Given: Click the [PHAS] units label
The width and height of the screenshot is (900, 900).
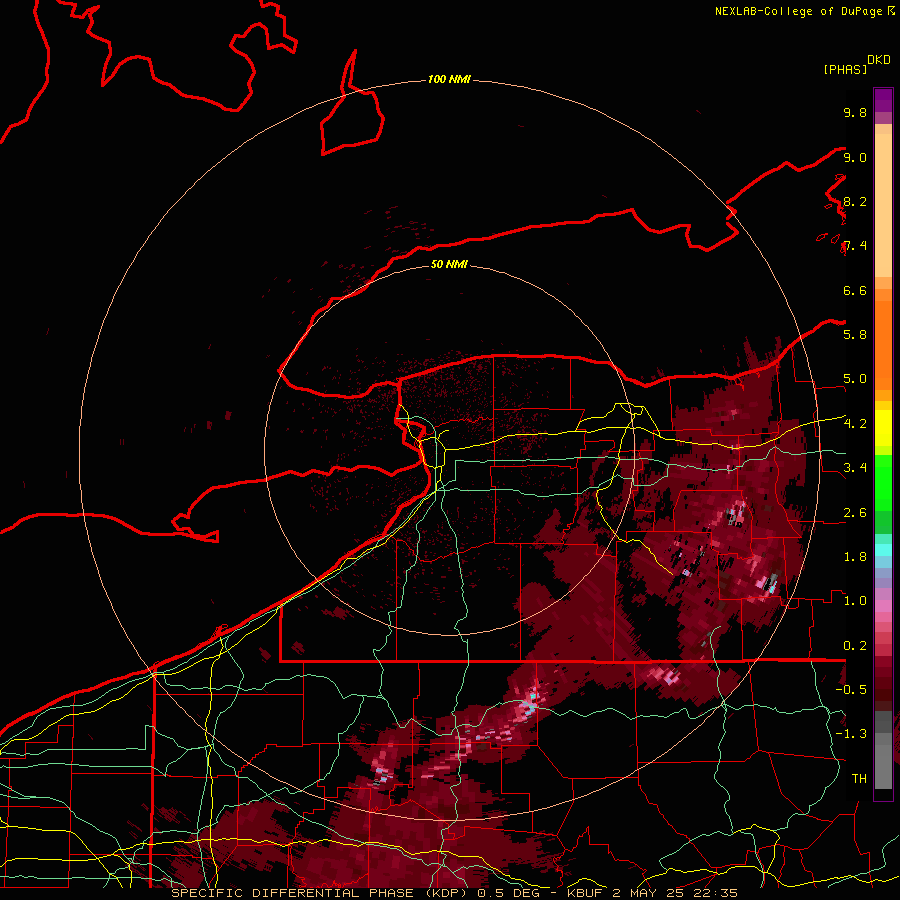Looking at the screenshot, I should (x=845, y=69).
